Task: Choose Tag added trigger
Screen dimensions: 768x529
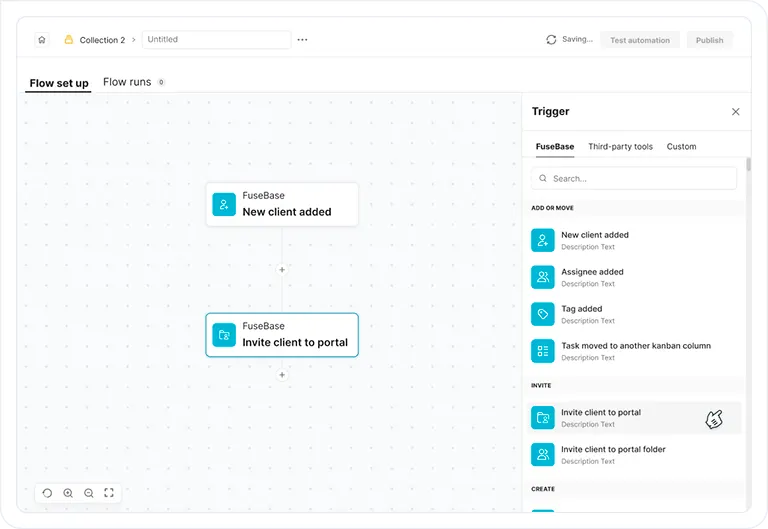Action: tap(634, 314)
